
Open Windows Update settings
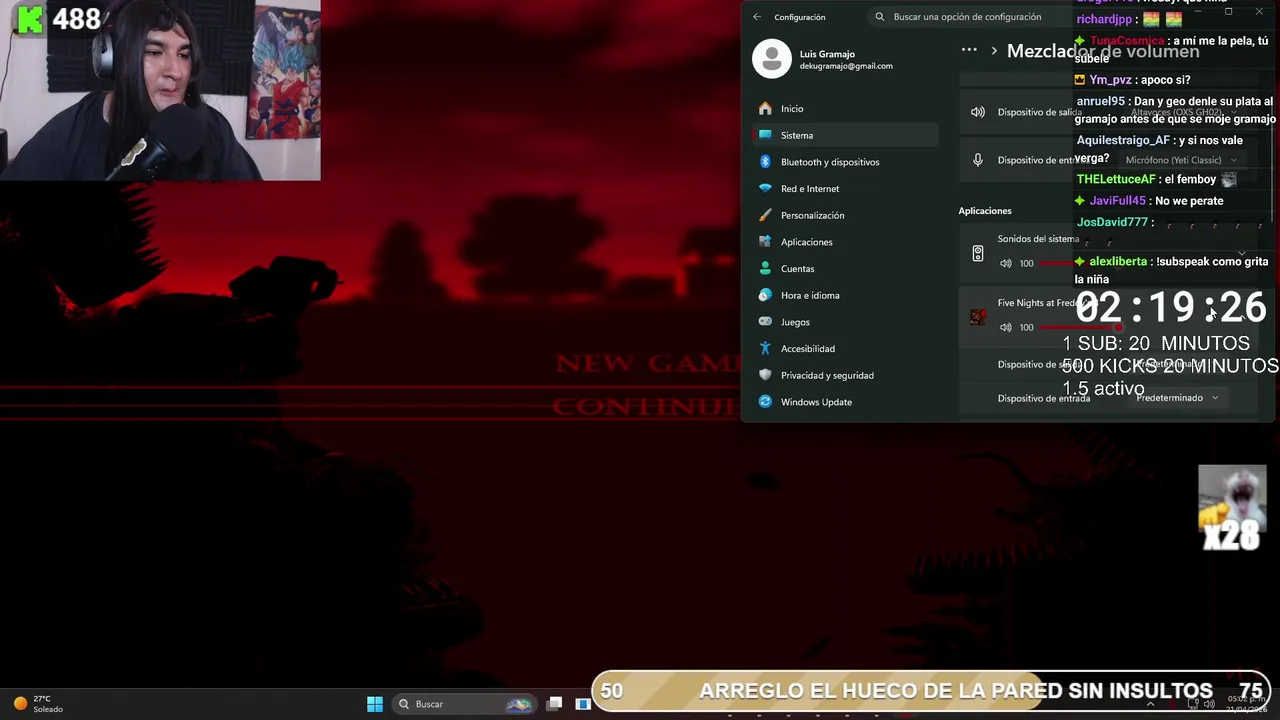point(845,402)
